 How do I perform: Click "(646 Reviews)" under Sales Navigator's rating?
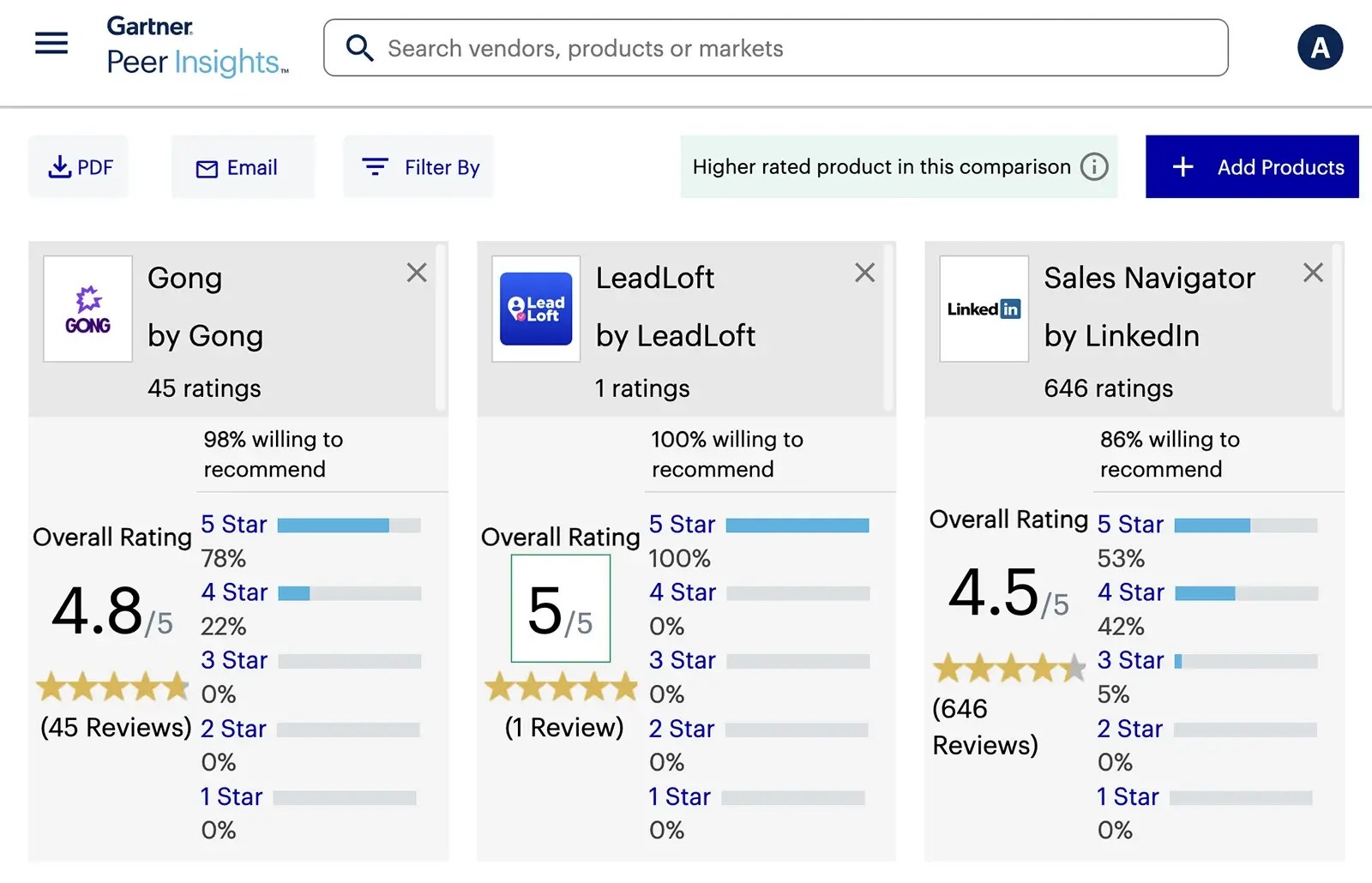click(985, 727)
